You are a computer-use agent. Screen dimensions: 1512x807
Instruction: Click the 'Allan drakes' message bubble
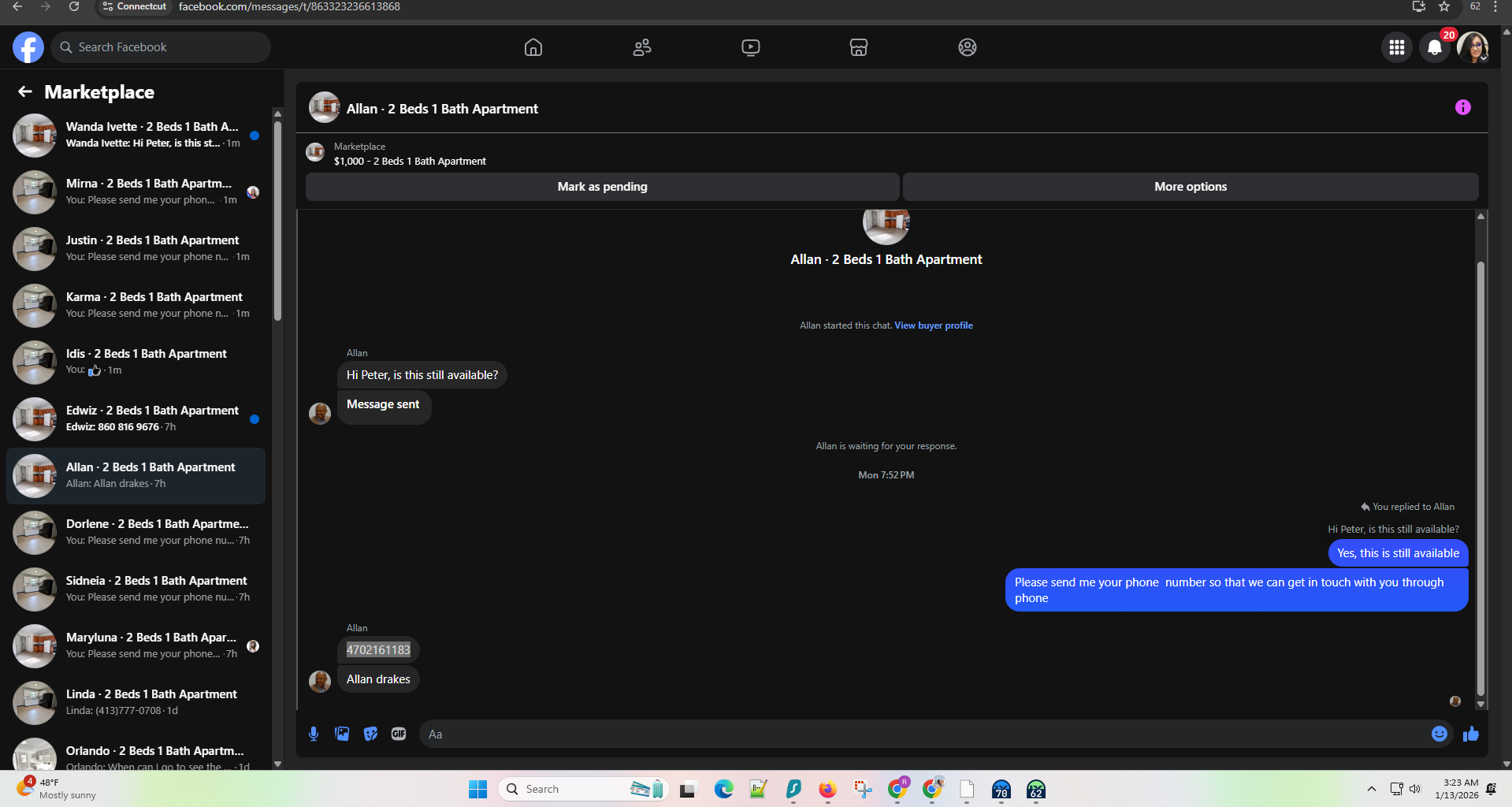click(x=378, y=679)
